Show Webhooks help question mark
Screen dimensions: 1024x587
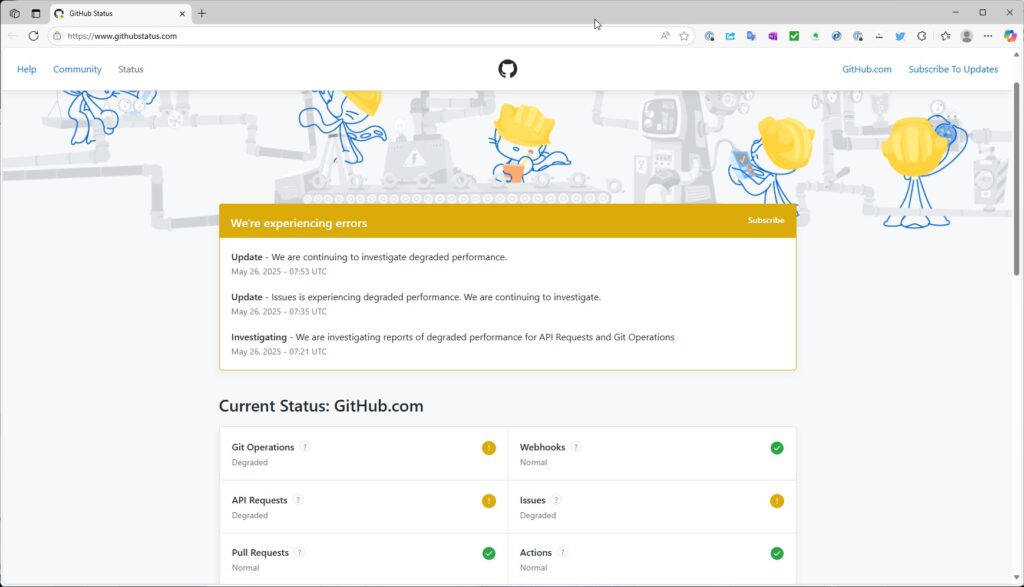(x=576, y=447)
